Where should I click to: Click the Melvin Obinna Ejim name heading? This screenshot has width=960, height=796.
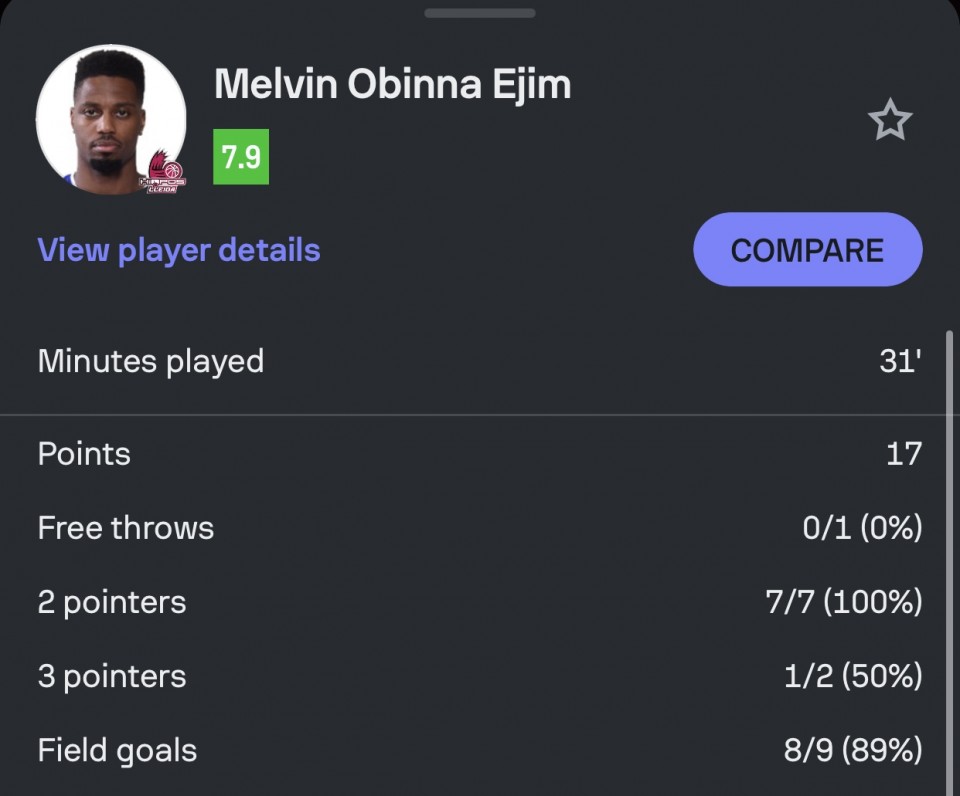pyautogui.click(x=392, y=85)
